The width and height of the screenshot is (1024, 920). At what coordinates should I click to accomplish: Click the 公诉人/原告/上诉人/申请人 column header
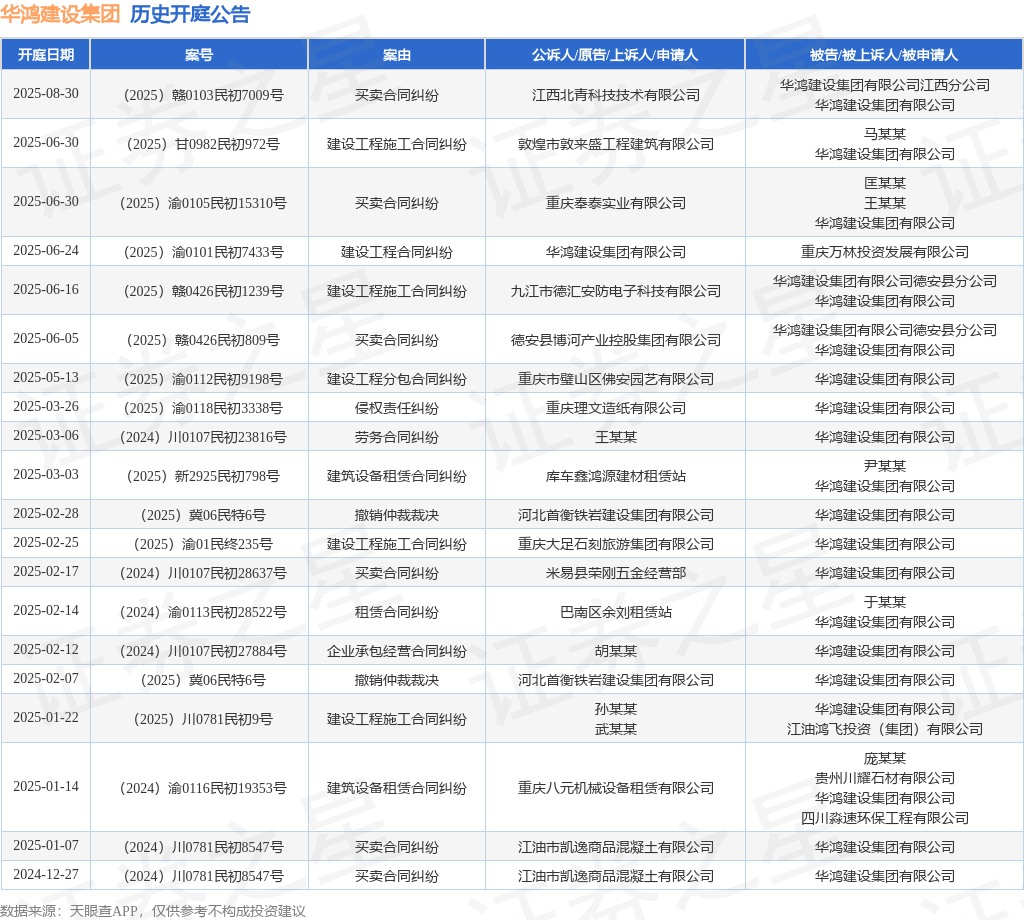(x=615, y=55)
